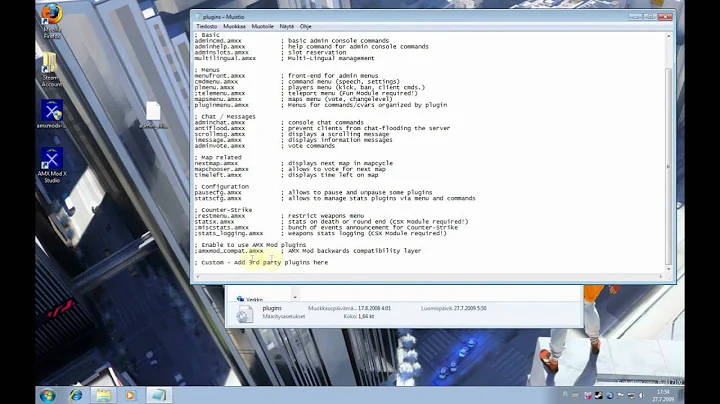The height and width of the screenshot is (404, 720).
Task: Open the Tiedosto menu in Notepad
Action: coord(207,27)
